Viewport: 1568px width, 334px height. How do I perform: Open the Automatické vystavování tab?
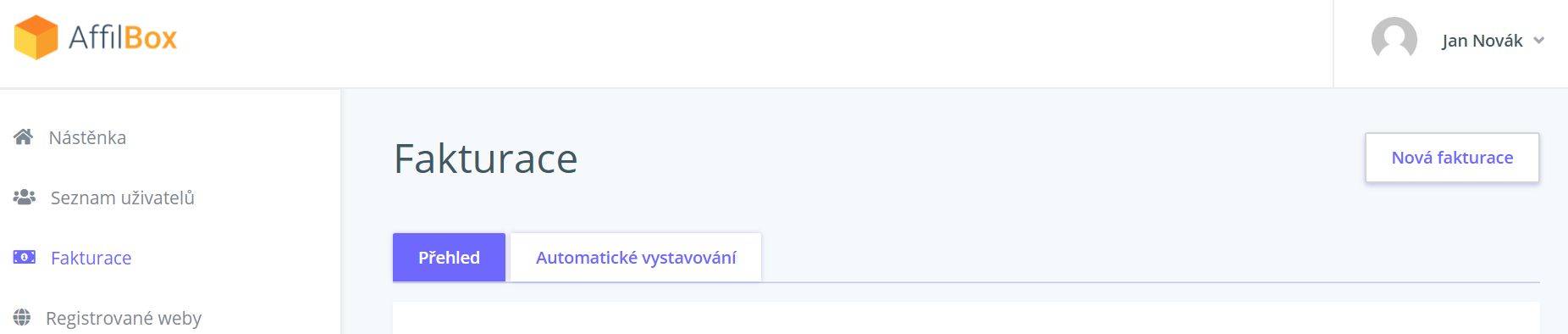(x=636, y=258)
